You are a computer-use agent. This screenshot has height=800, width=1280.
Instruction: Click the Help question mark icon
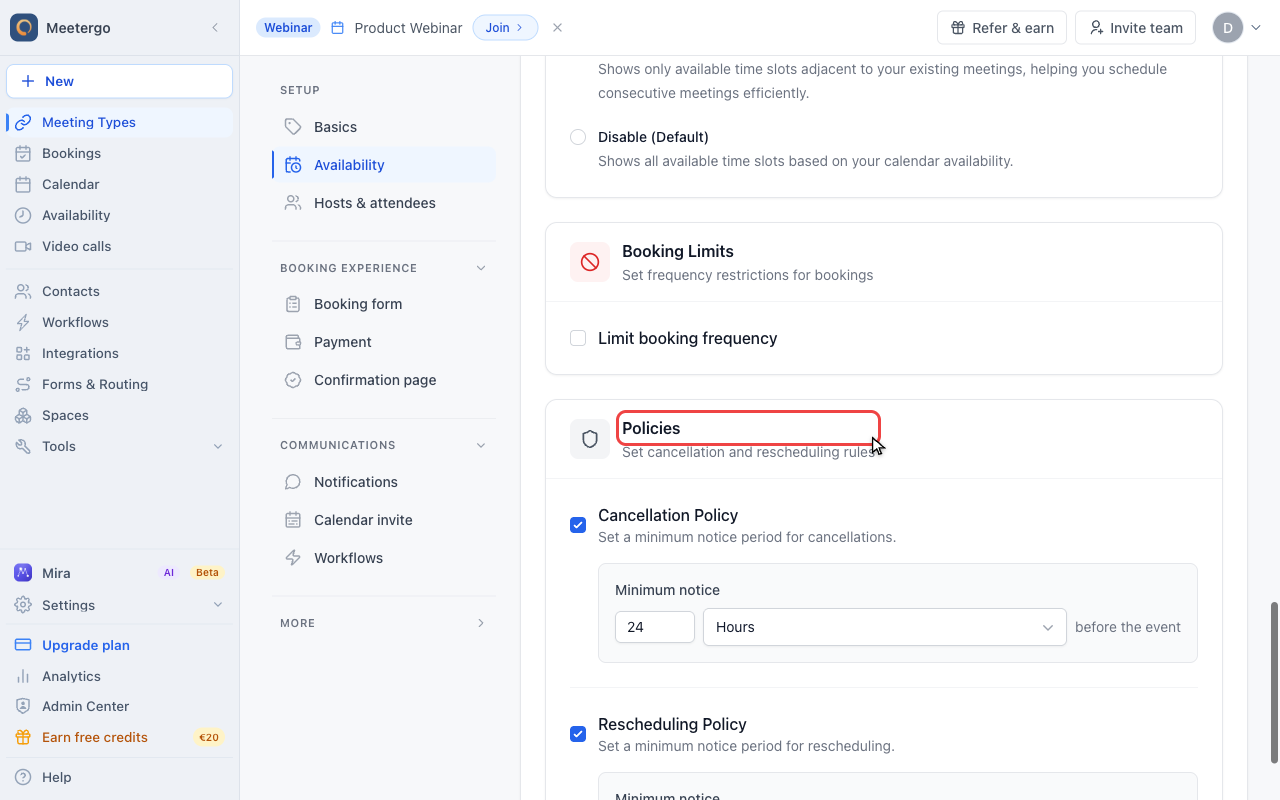click(x=23, y=777)
